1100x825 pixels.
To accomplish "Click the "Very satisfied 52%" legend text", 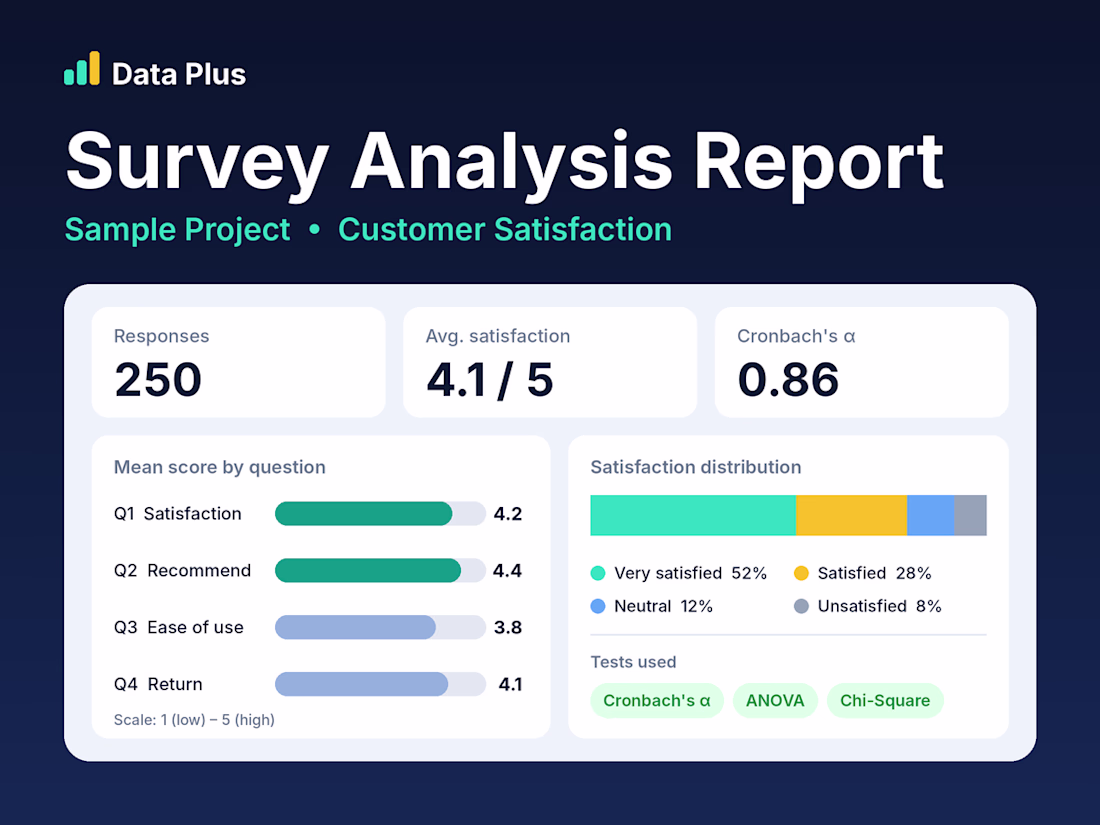I will pyautogui.click(x=690, y=573).
